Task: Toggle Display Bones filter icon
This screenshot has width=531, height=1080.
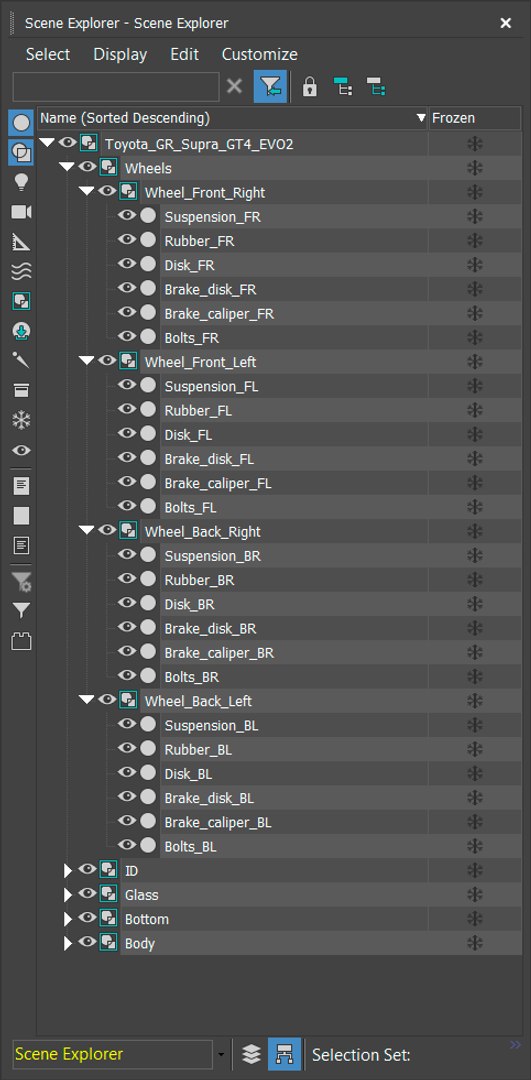Action: [x=21, y=360]
